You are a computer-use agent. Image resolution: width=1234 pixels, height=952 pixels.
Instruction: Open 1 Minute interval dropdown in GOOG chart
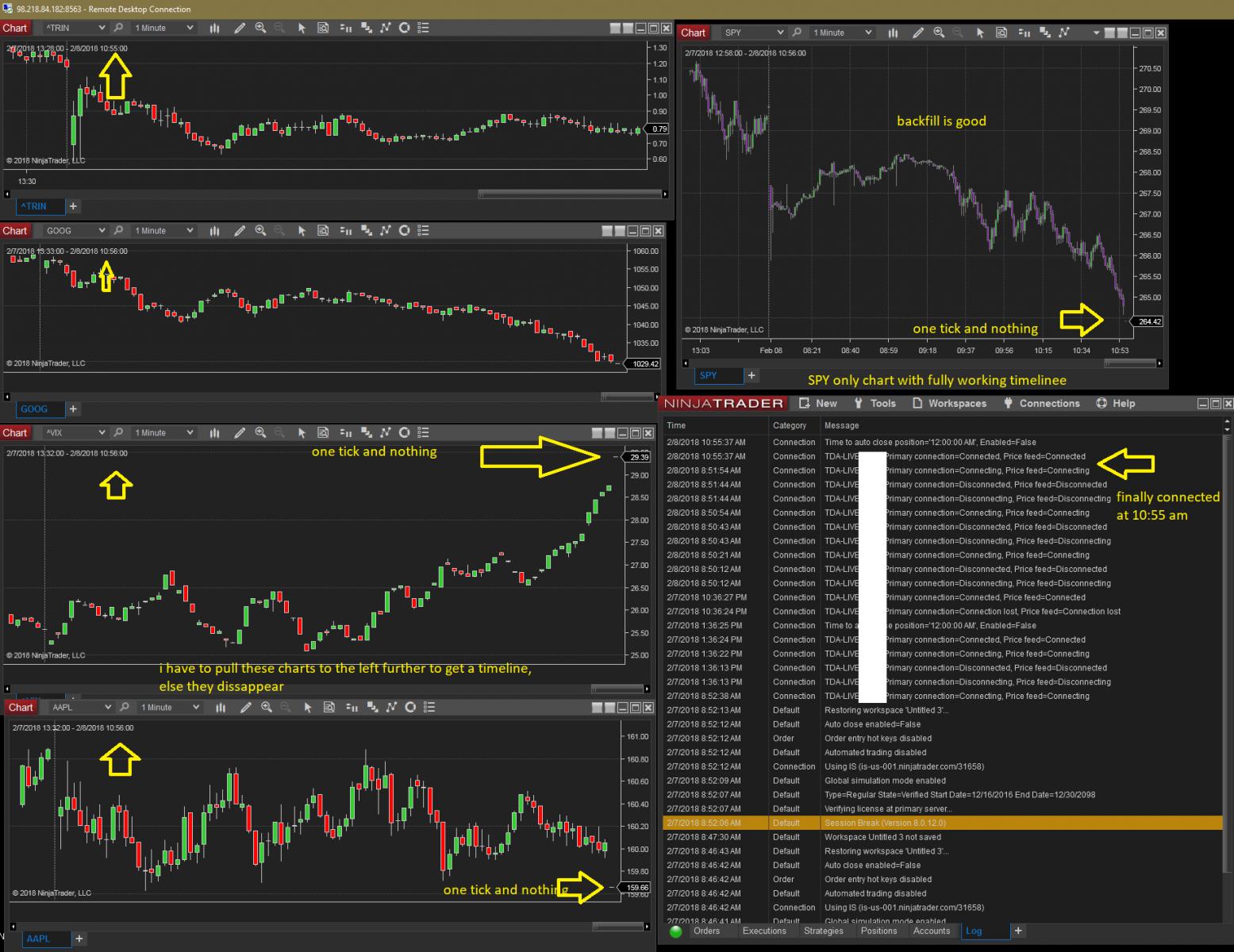(x=163, y=231)
